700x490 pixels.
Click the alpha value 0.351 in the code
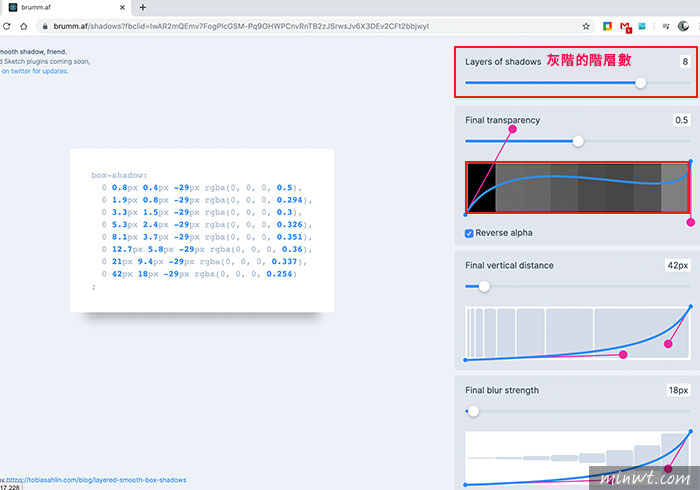coord(290,237)
